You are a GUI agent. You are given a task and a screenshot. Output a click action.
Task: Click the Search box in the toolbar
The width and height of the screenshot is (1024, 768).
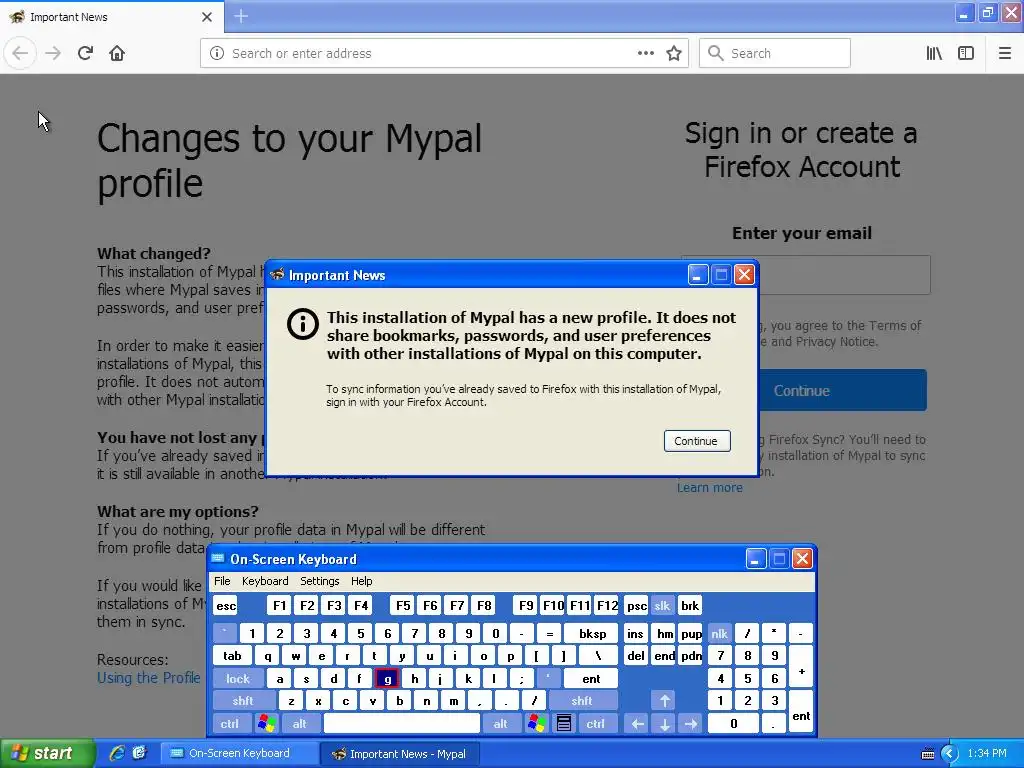[x=775, y=53]
